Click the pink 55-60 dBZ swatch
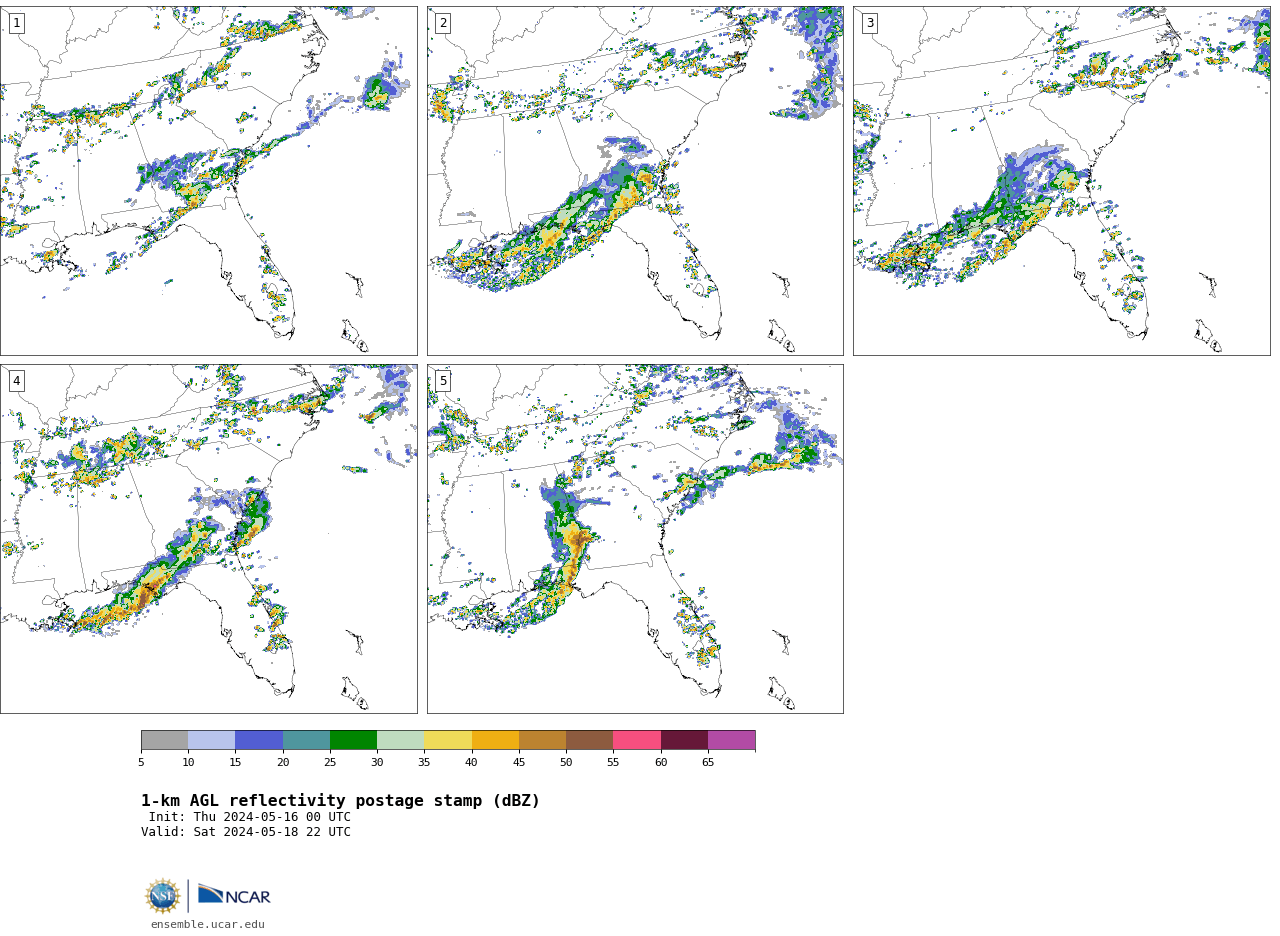This screenshot has width=1280, height=936. [x=637, y=740]
